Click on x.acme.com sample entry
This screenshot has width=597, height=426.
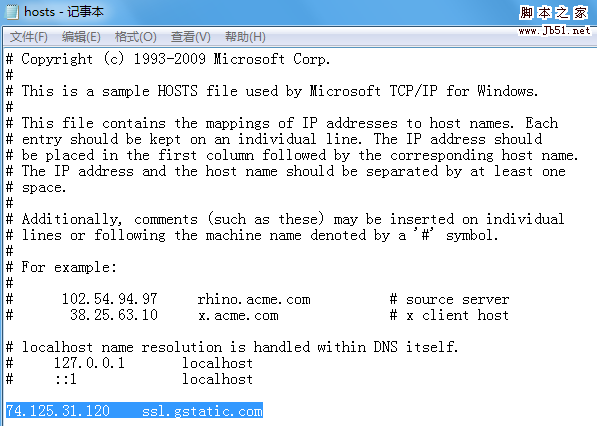238,315
